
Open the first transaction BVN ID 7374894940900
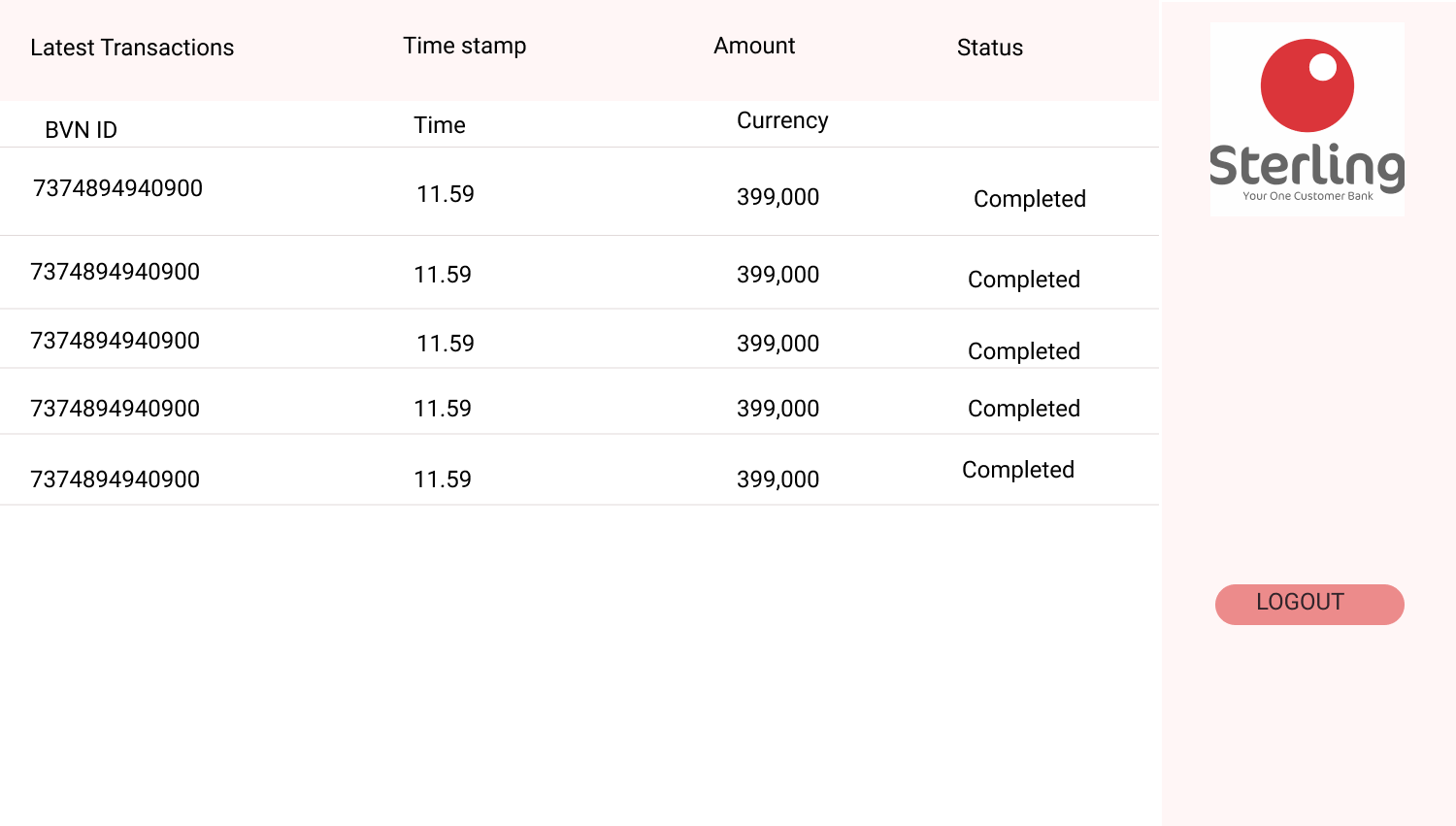pyautogui.click(x=117, y=188)
